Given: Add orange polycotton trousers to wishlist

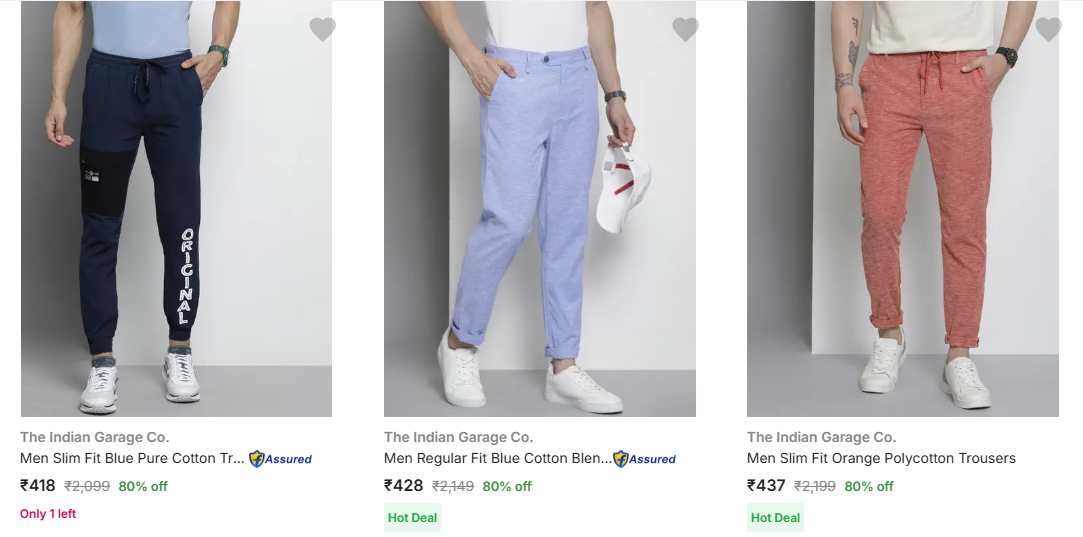Looking at the screenshot, I should (x=1048, y=30).
